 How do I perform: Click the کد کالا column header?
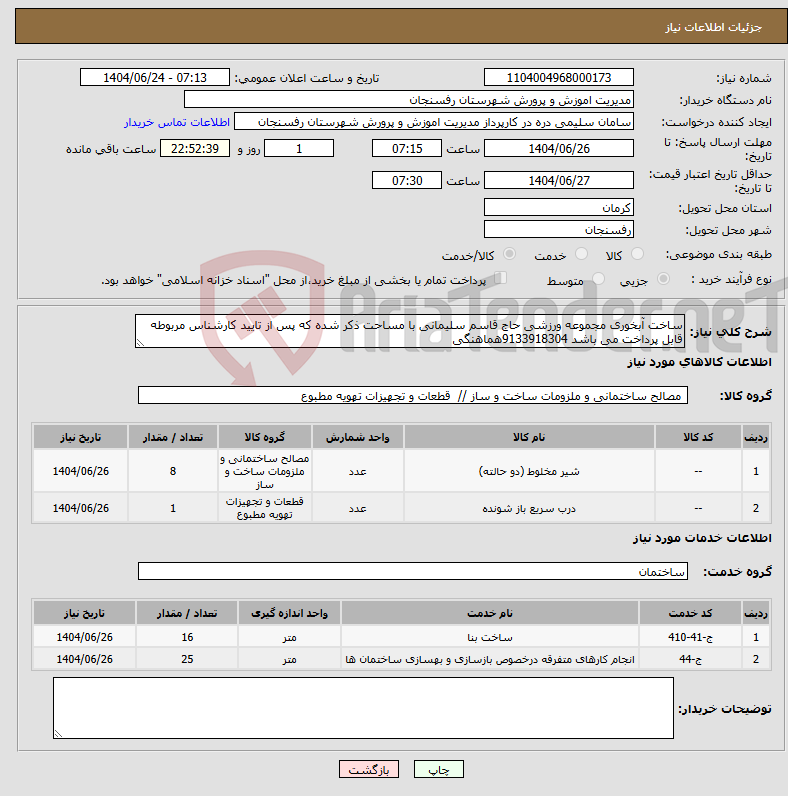pos(698,437)
